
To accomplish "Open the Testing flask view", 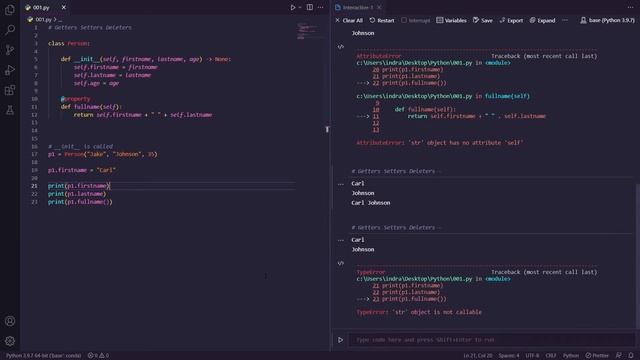I will coord(10,110).
